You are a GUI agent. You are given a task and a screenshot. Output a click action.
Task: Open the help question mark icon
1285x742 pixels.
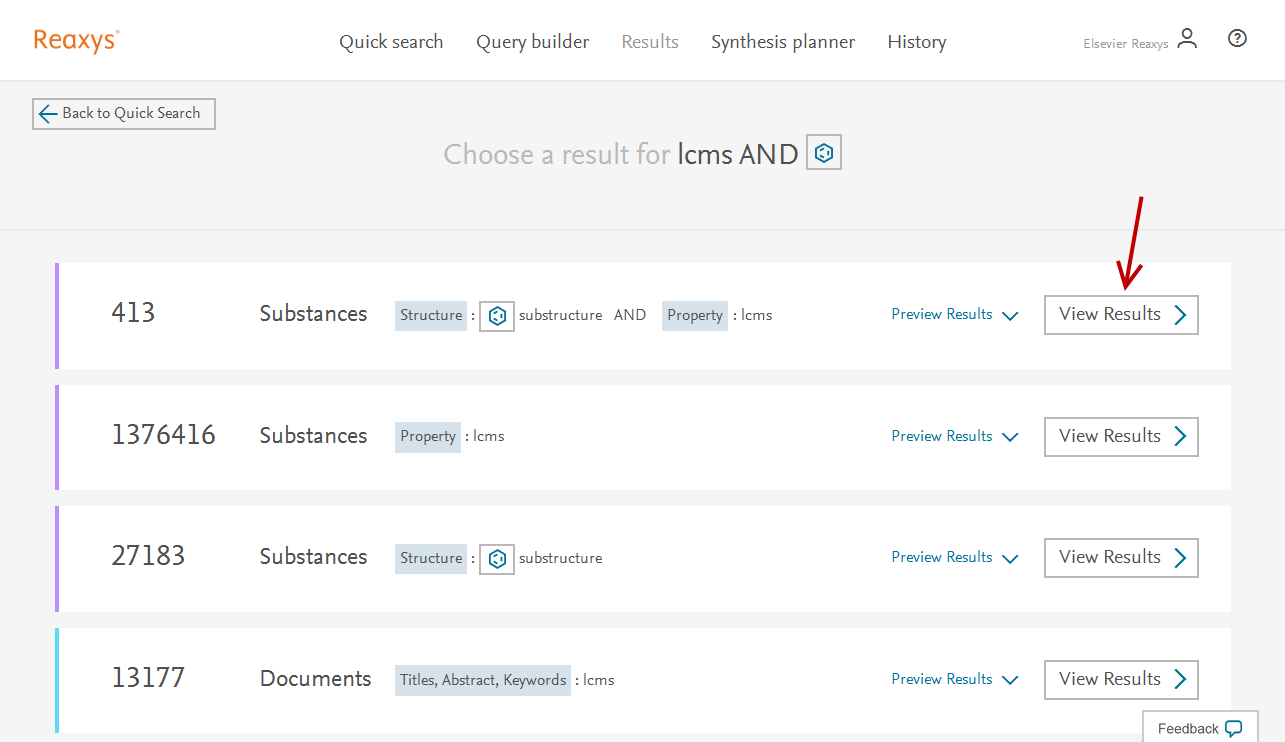1237,39
